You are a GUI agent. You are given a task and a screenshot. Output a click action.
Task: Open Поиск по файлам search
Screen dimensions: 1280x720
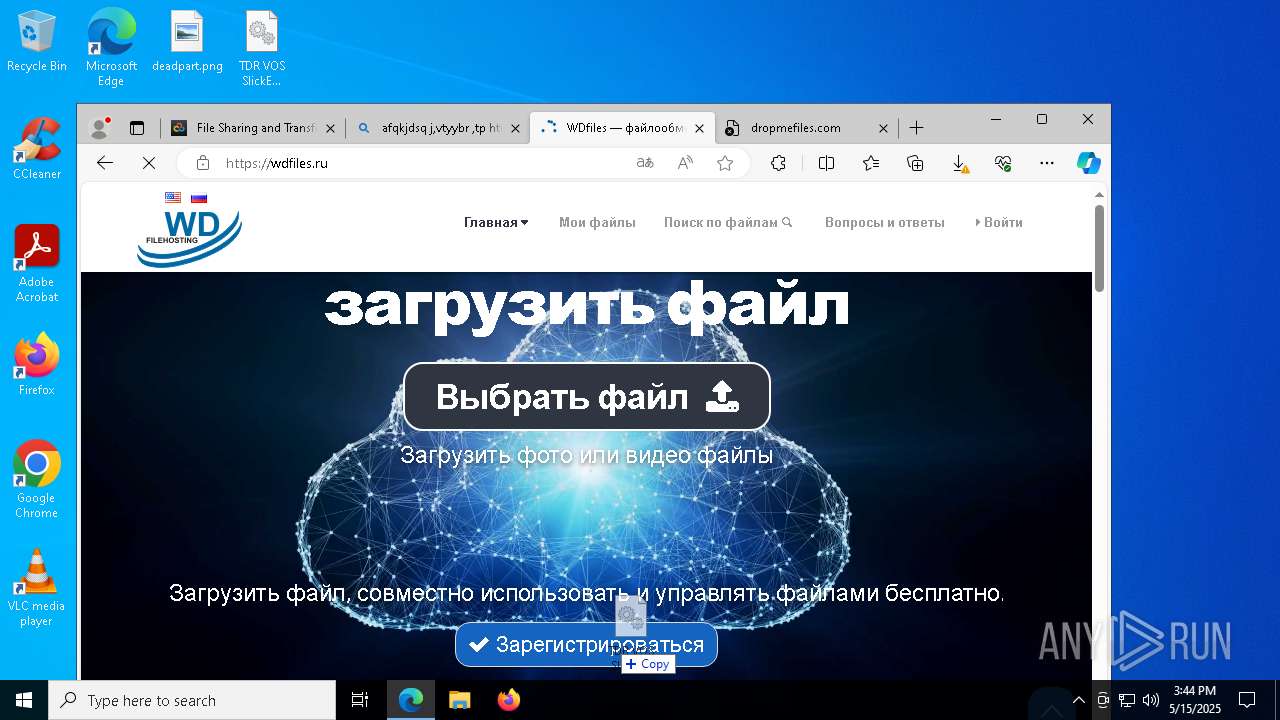tap(728, 222)
